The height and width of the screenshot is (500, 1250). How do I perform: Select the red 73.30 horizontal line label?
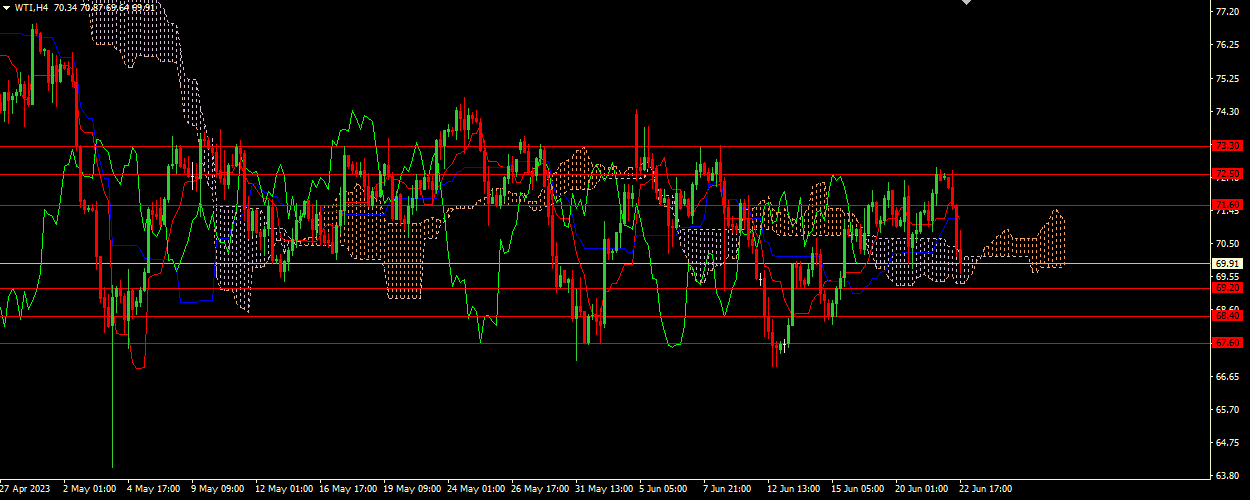point(1227,146)
